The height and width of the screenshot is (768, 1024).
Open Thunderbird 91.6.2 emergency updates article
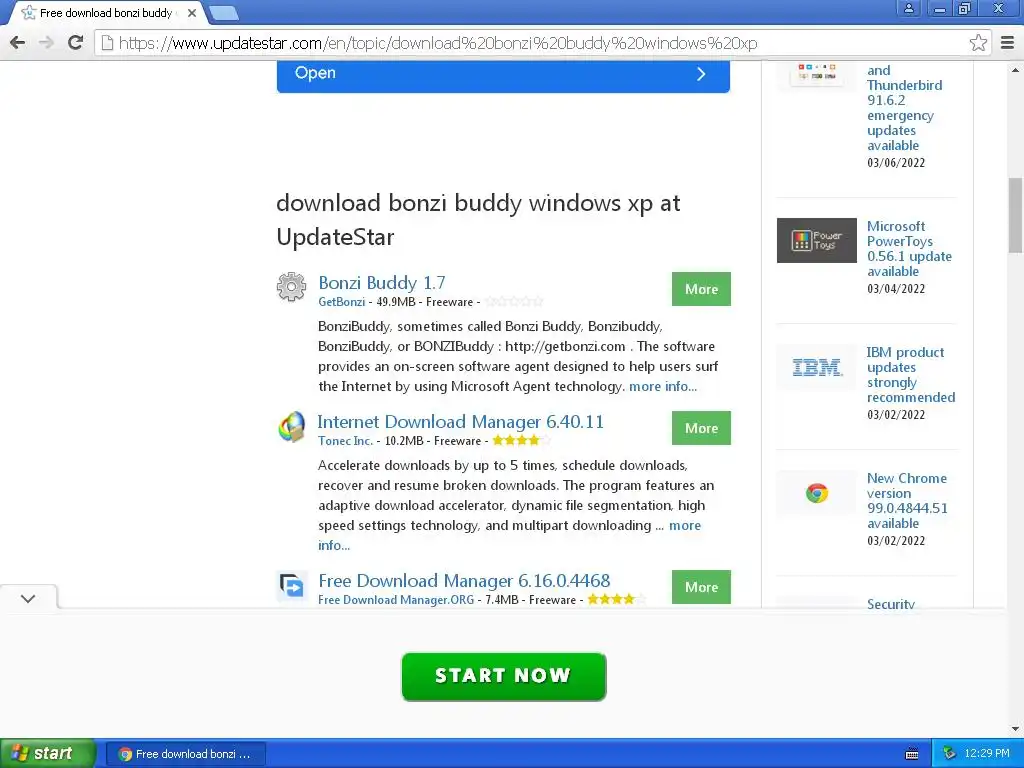click(904, 108)
